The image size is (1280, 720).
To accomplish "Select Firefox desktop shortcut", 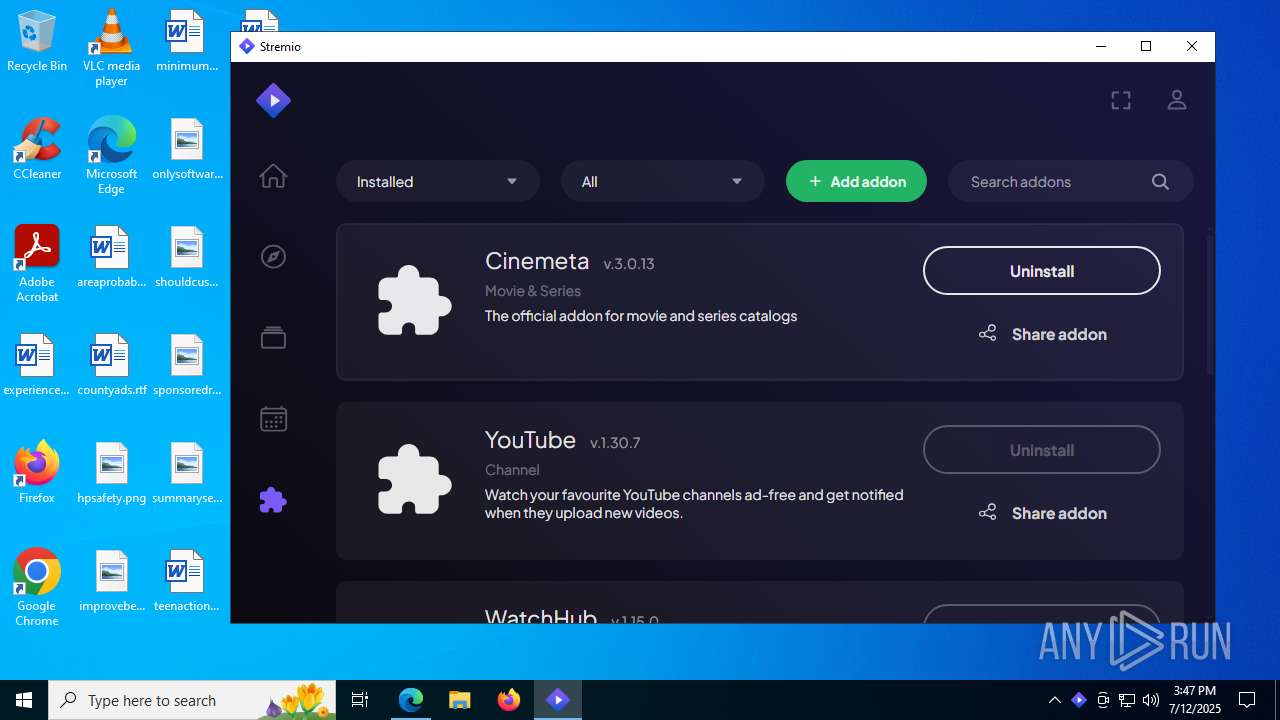I will pyautogui.click(x=37, y=472).
